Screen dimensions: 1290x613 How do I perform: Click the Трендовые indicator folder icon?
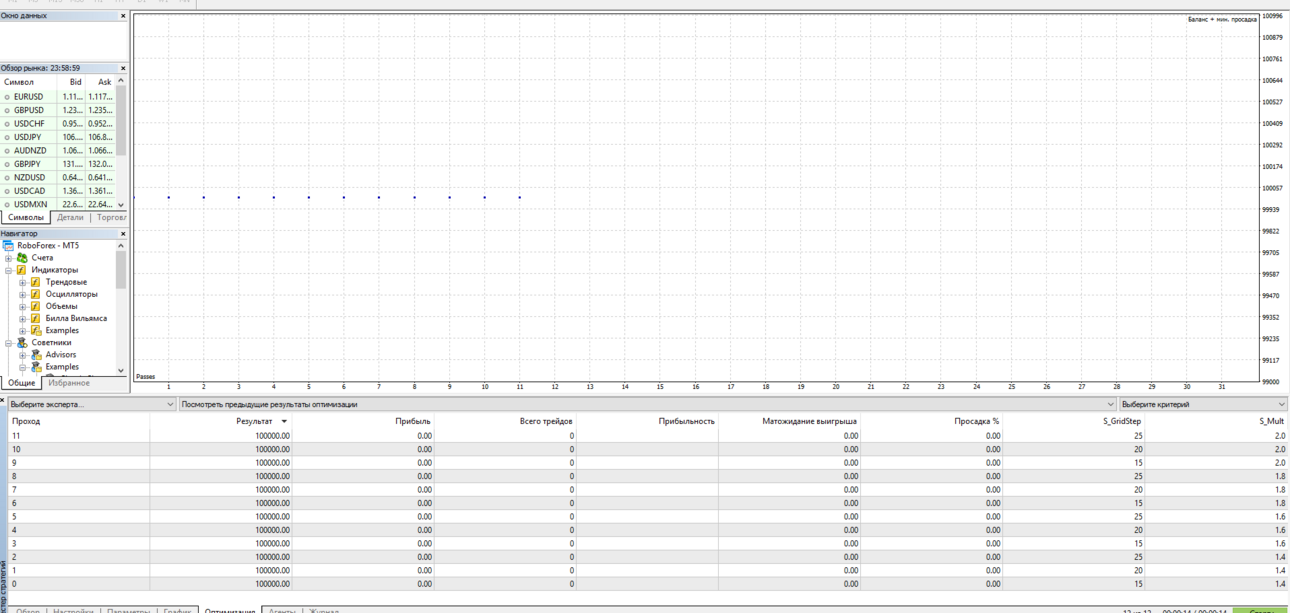(x=36, y=282)
